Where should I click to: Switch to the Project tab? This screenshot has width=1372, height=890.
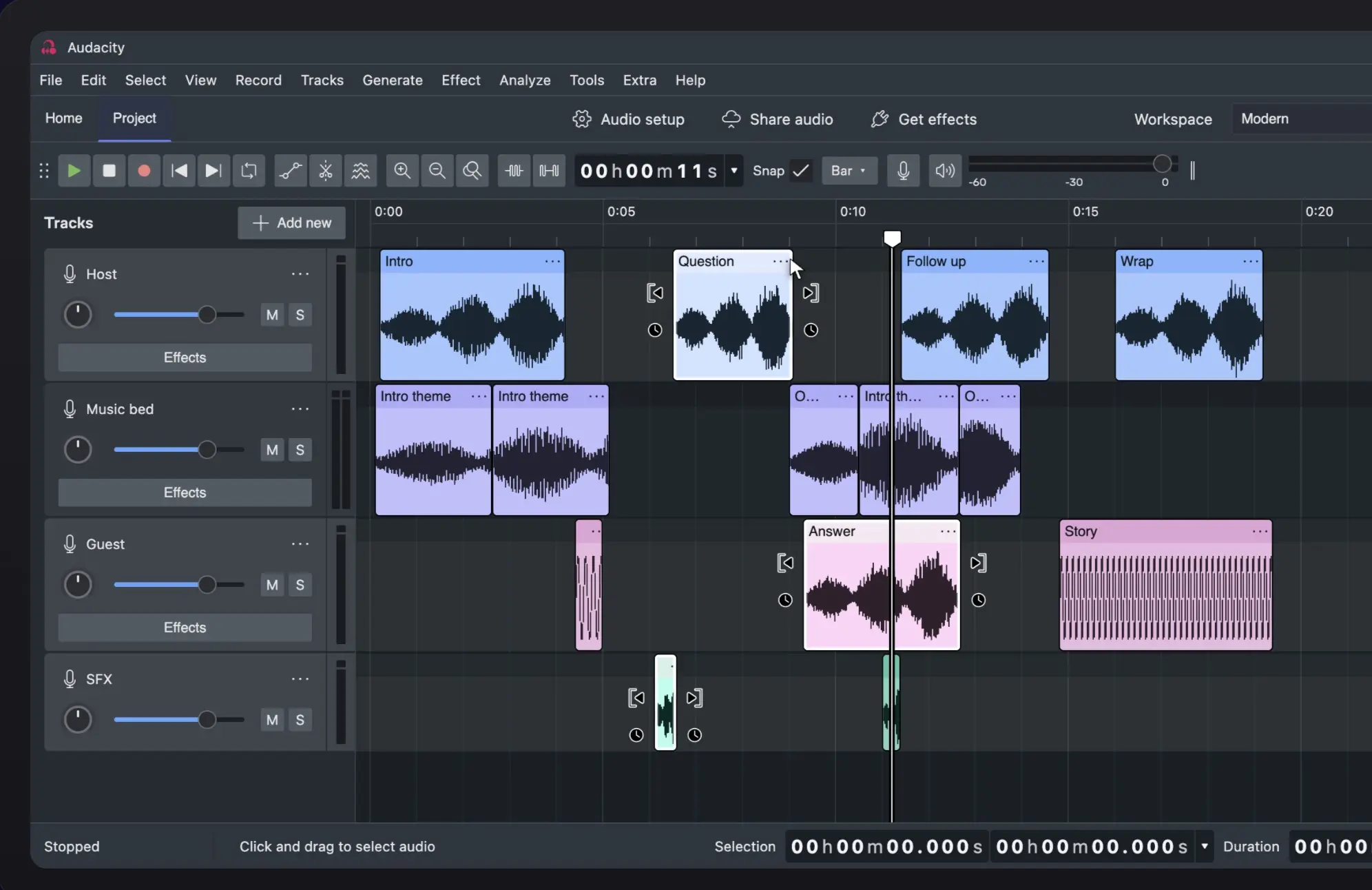pyautogui.click(x=134, y=118)
